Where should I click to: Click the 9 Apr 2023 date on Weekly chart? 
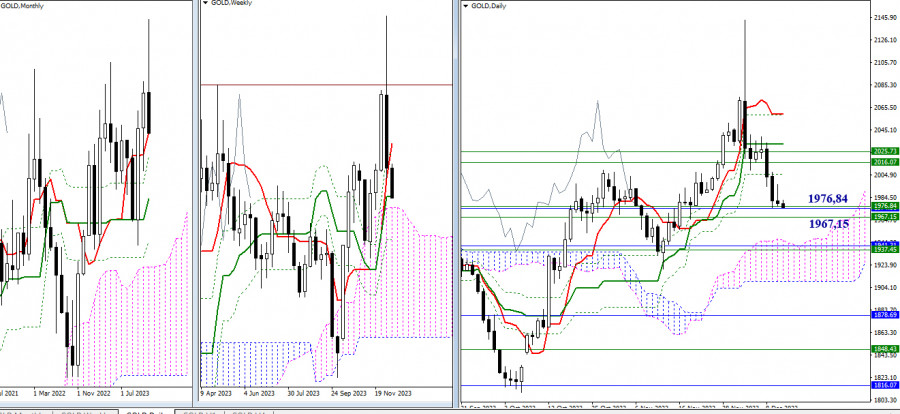pyautogui.click(x=216, y=394)
